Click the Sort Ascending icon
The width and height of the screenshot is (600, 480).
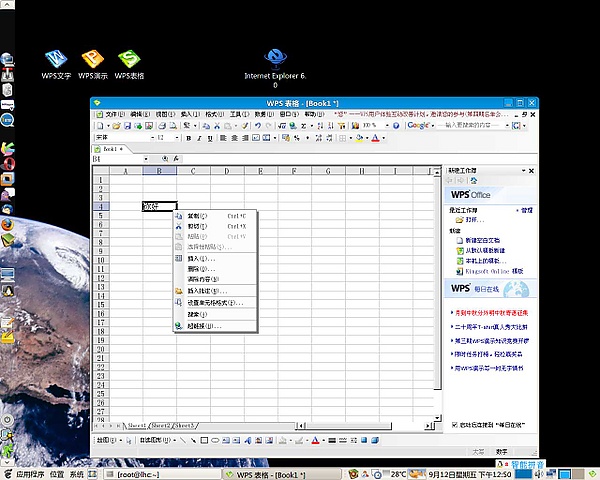[320, 126]
